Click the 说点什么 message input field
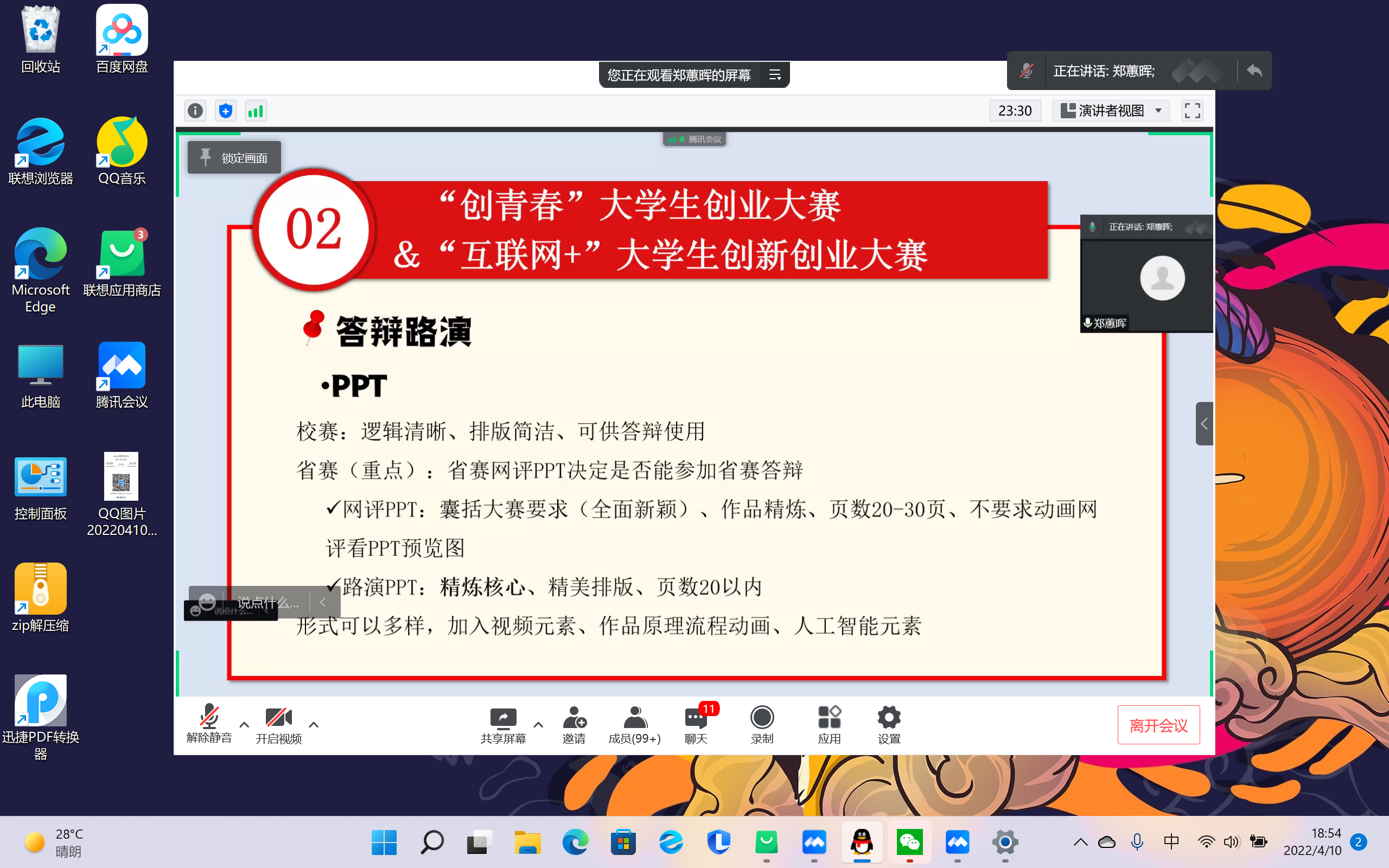Viewport: 1389px width, 868px height. click(x=268, y=602)
